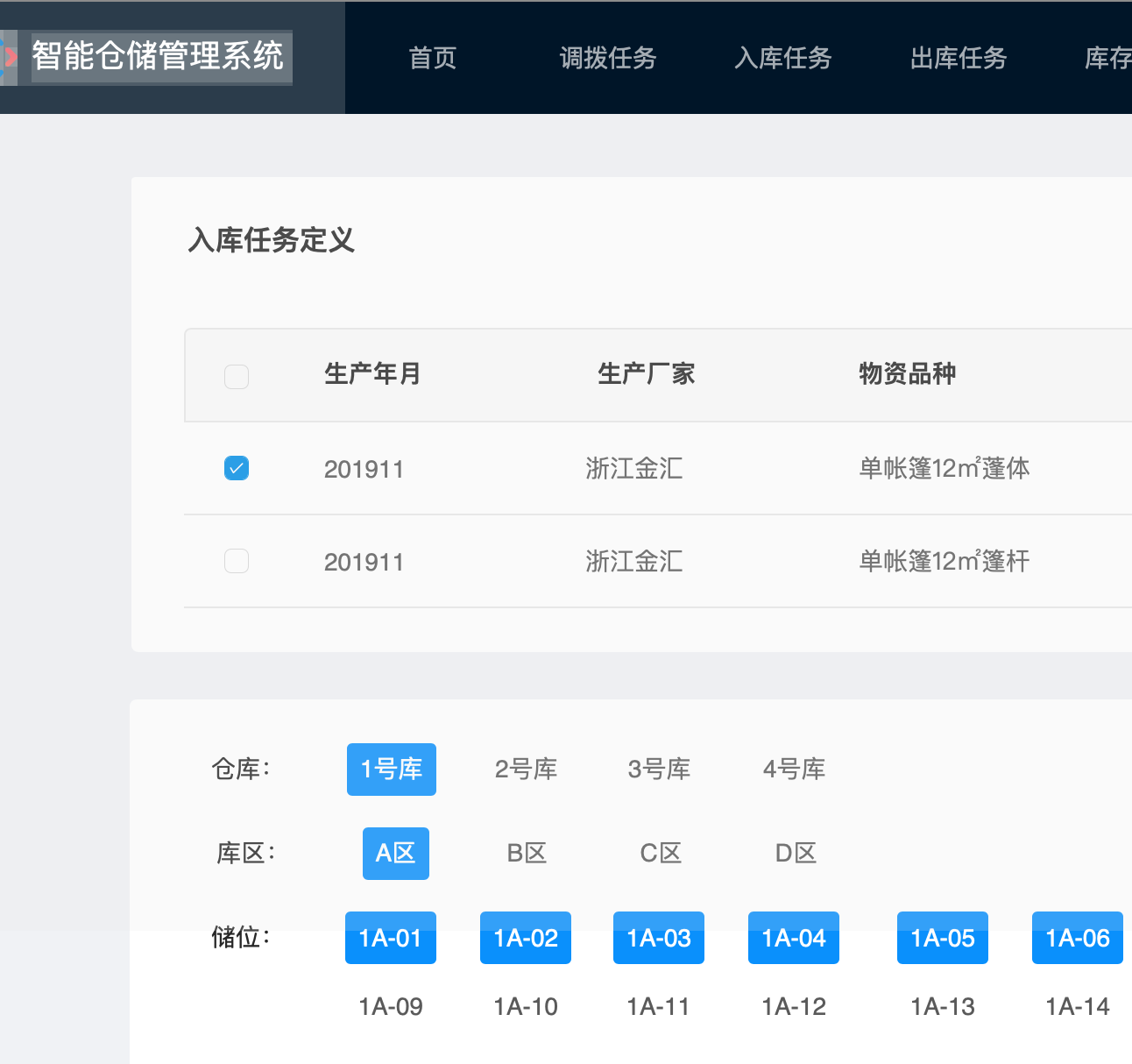Click 单帐篷12m²蓬体 cell
This screenshot has width=1132, height=1064.
coord(945,468)
